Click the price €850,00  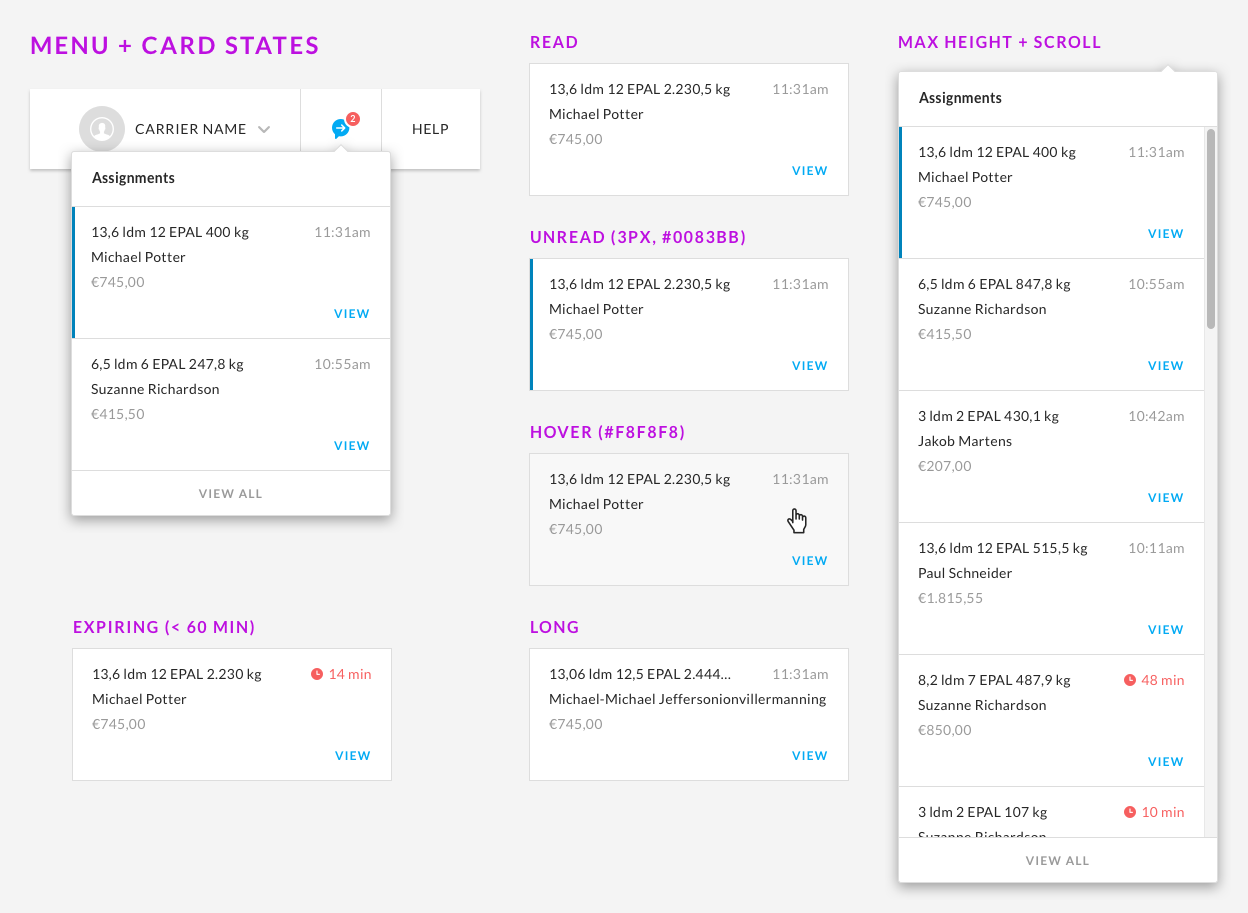point(945,730)
